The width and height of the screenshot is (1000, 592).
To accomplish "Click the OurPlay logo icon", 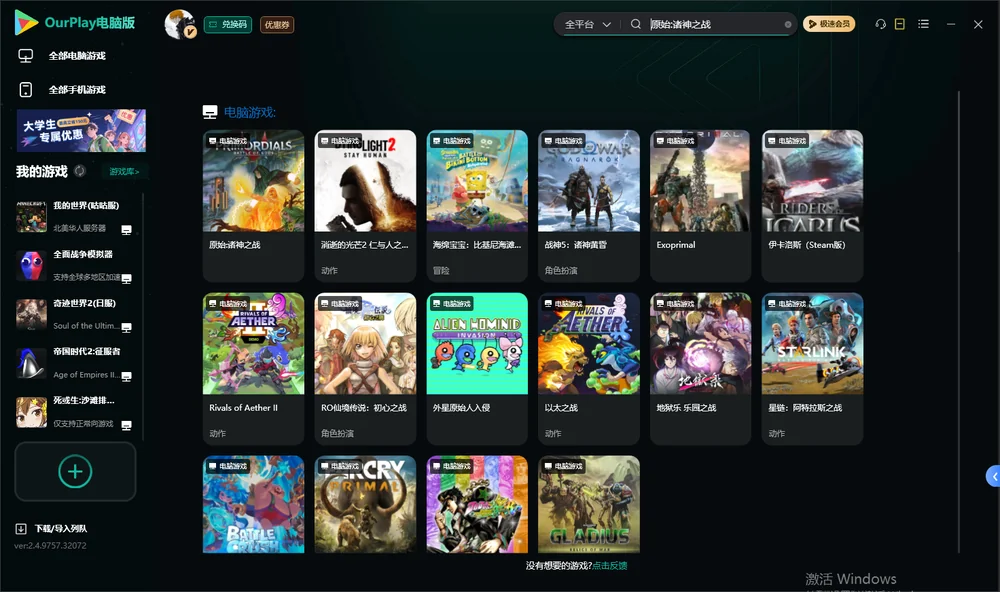I will pos(26,23).
